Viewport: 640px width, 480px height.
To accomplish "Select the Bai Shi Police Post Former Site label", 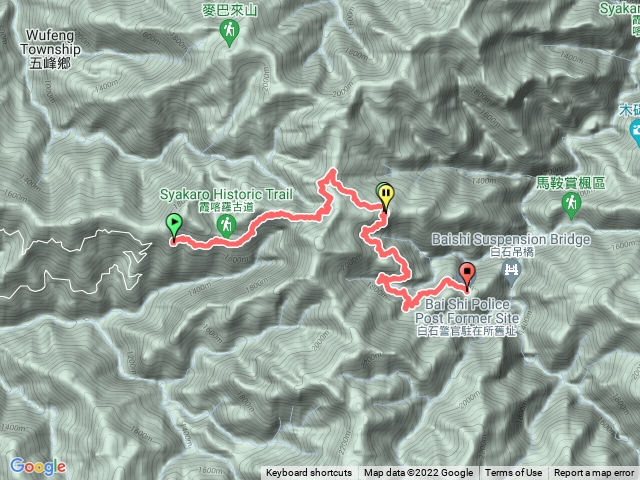I will click(467, 317).
